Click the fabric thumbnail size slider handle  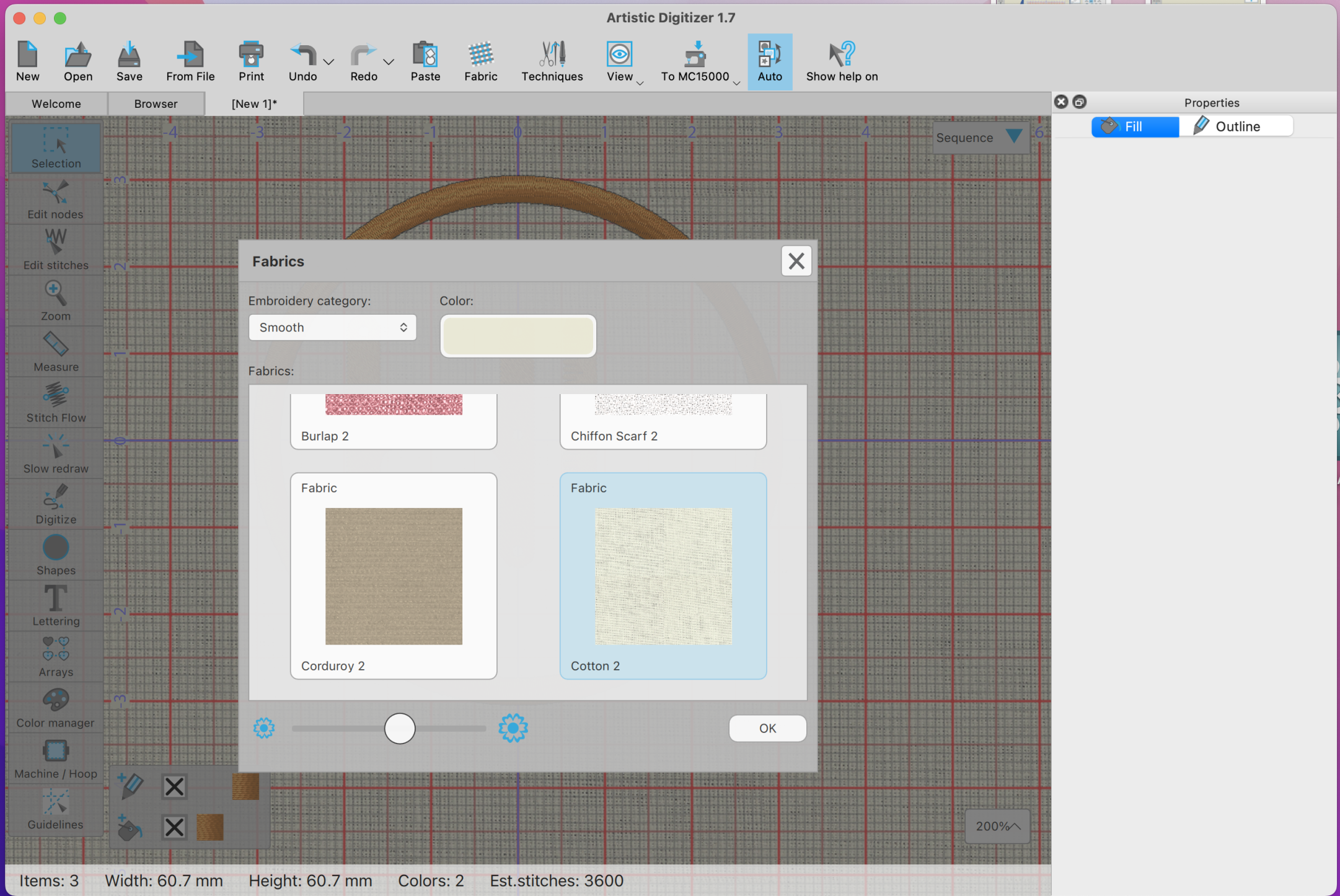click(x=400, y=728)
